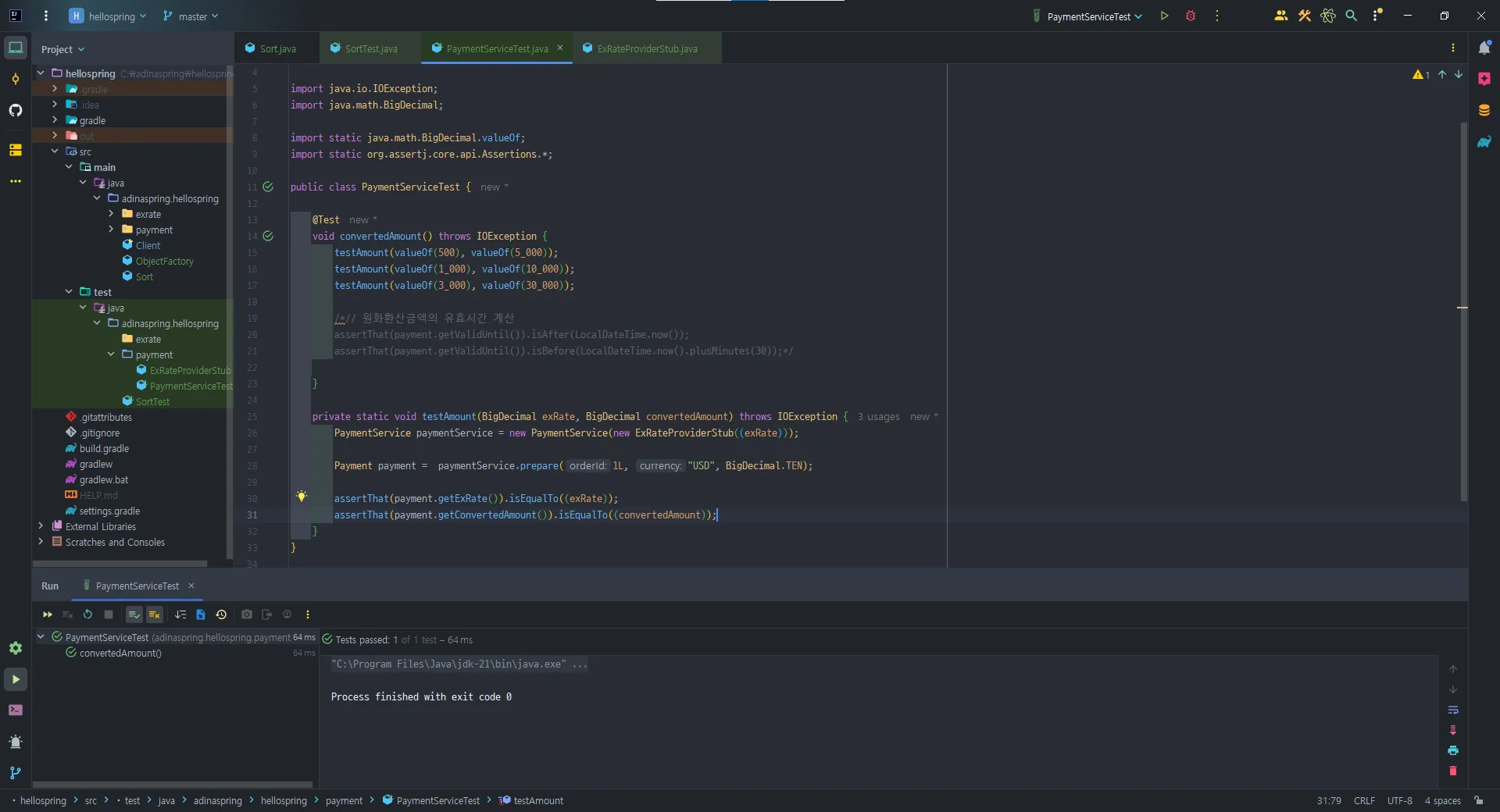Expand Scratches and Consoles node
Image resolution: width=1500 pixels, height=812 pixels.
(x=41, y=542)
